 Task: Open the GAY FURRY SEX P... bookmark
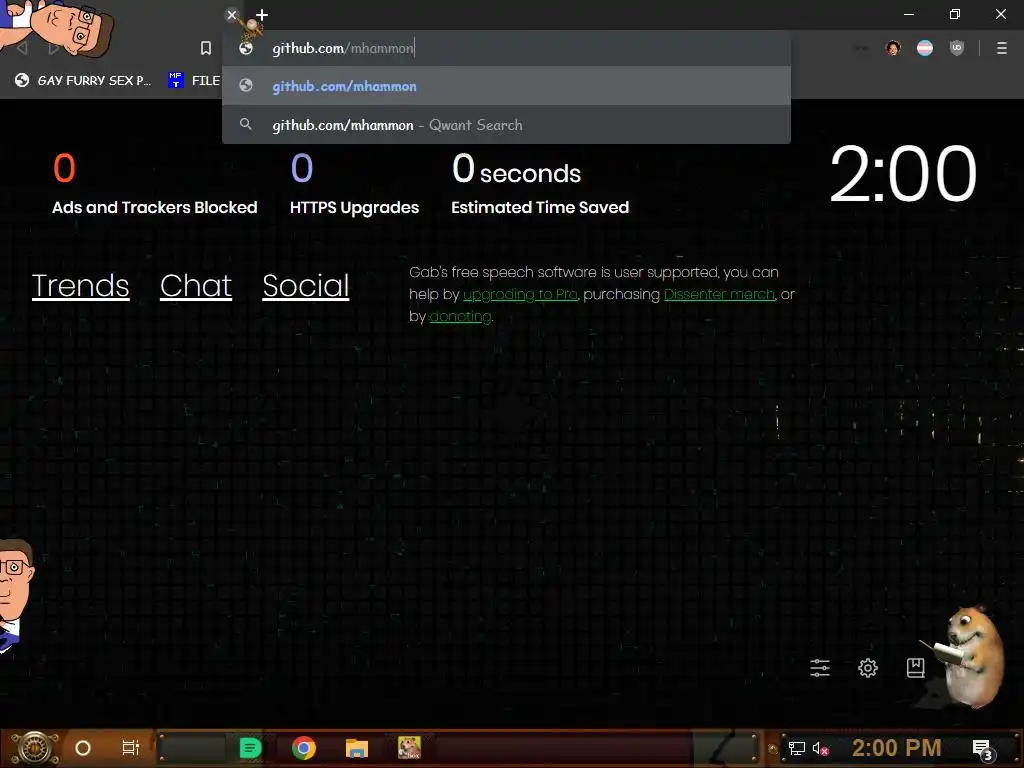[x=84, y=80]
